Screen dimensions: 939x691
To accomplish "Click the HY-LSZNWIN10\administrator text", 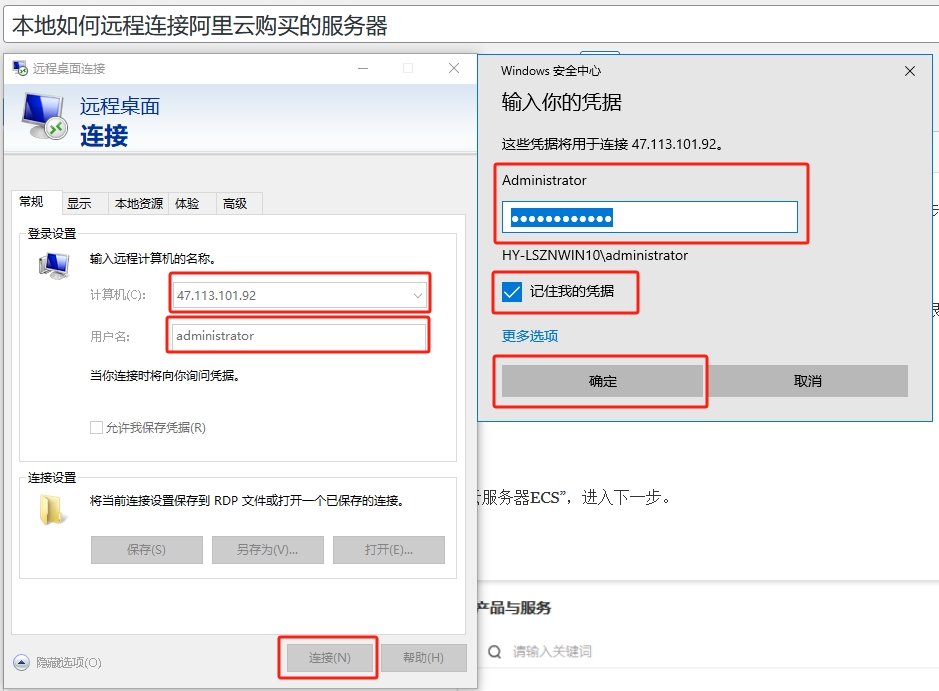I will (595, 256).
